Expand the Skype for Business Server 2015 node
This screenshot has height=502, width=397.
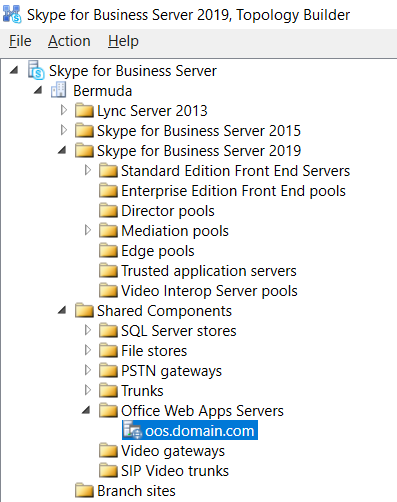click(x=63, y=130)
